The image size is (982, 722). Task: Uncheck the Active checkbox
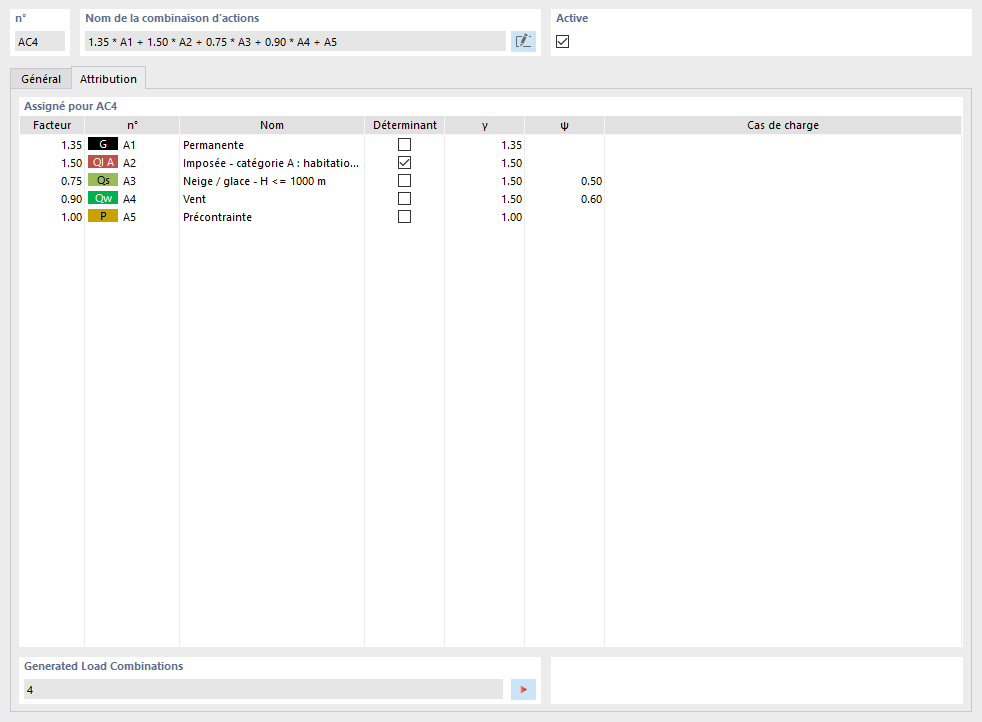tap(562, 42)
